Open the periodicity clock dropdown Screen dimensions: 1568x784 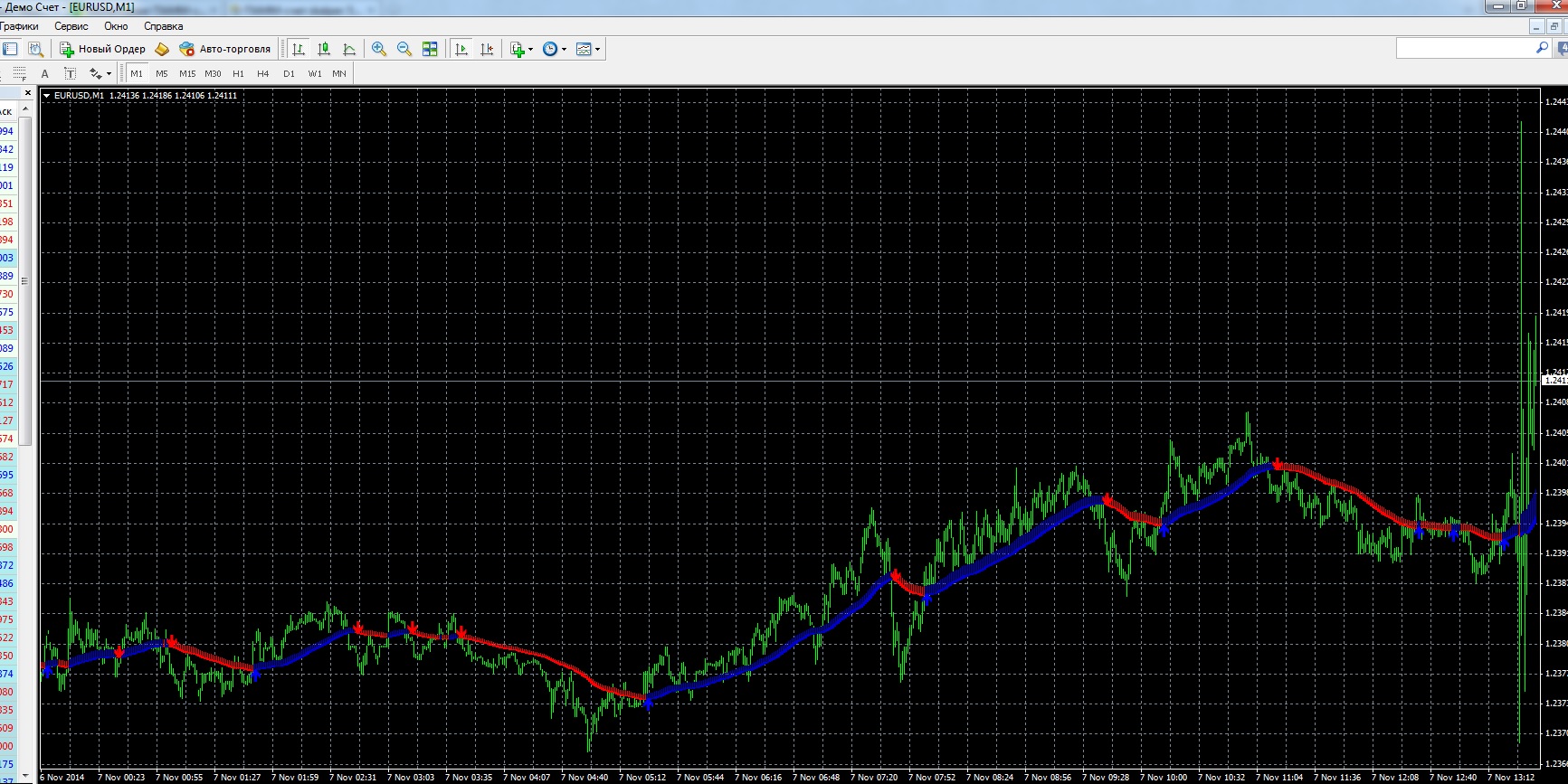[554, 49]
